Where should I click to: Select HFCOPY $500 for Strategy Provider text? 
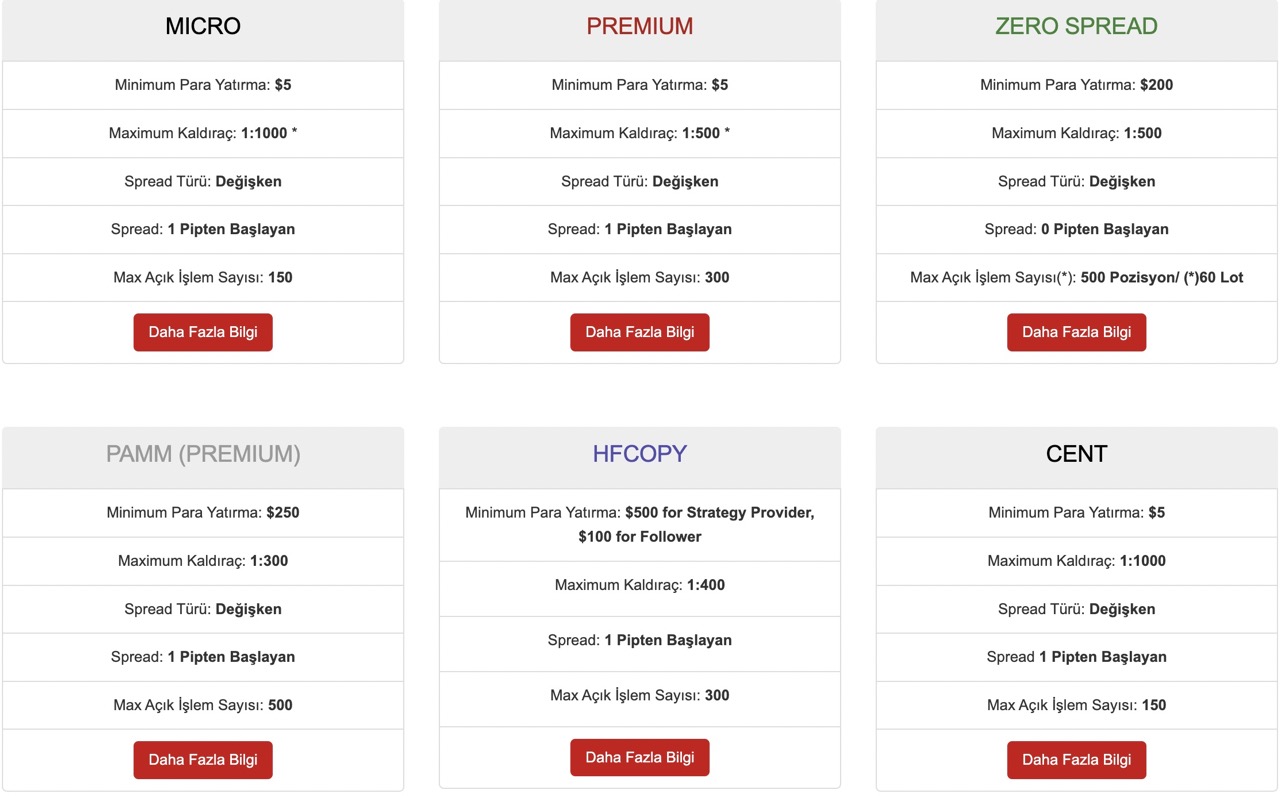pyautogui.click(x=720, y=512)
